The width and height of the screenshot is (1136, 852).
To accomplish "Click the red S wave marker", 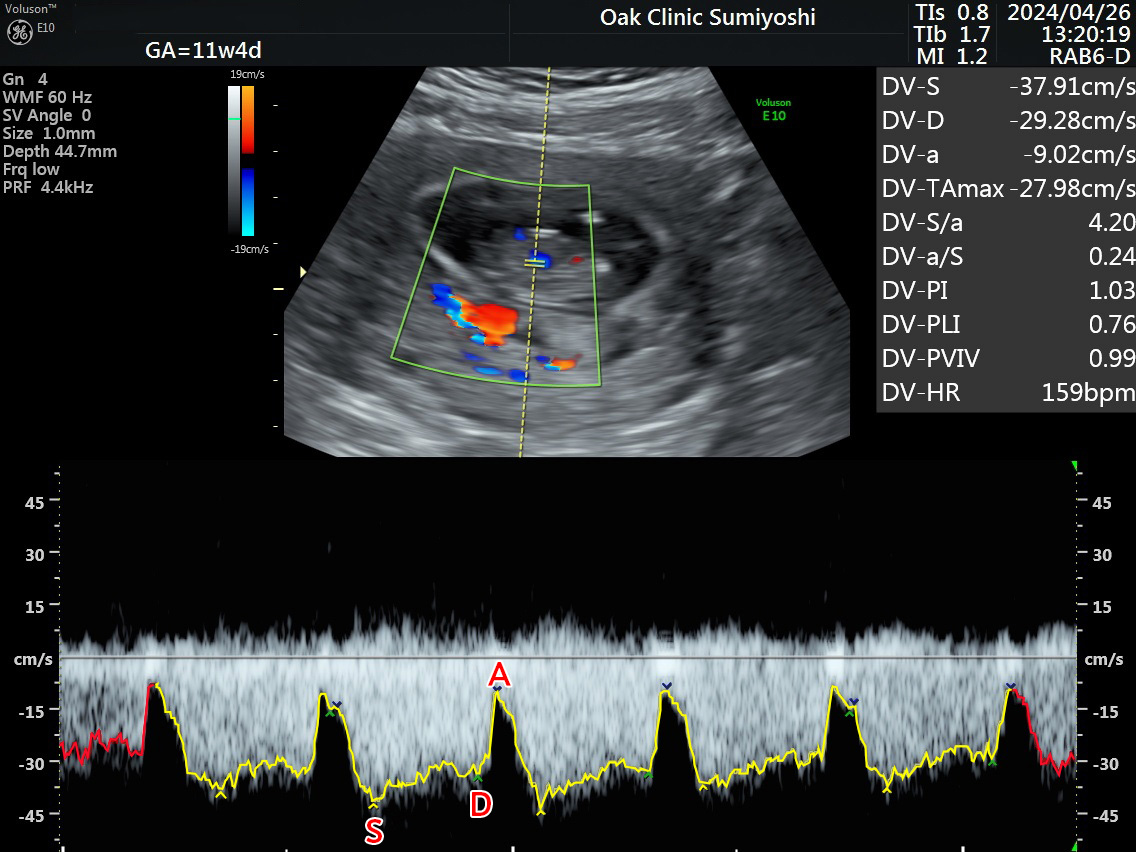I will coord(374,831).
